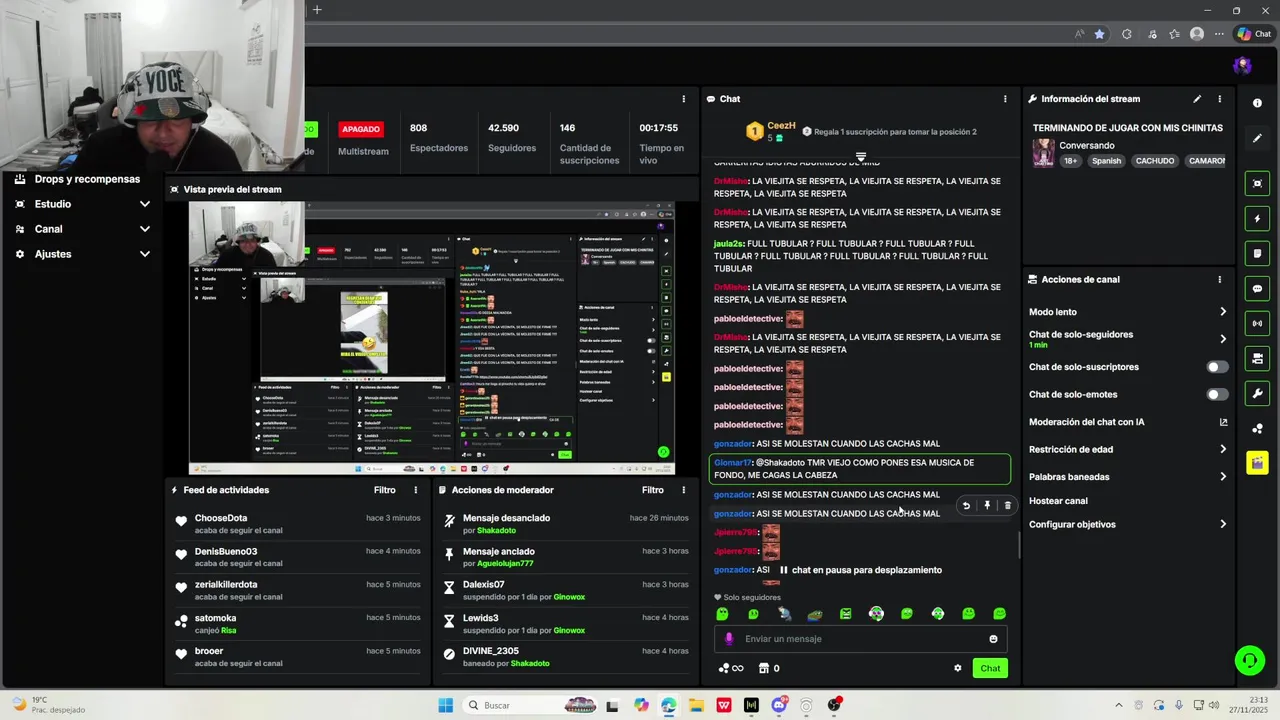Viewport: 1280px width, 720px height.
Task: Click the pencil icon in right sidebar
Action: tap(1257, 138)
